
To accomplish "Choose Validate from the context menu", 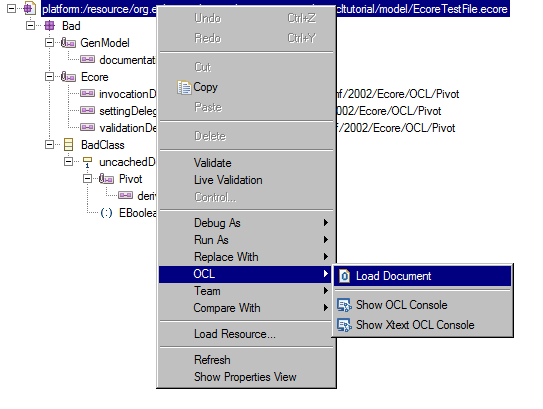I will 213,163.
